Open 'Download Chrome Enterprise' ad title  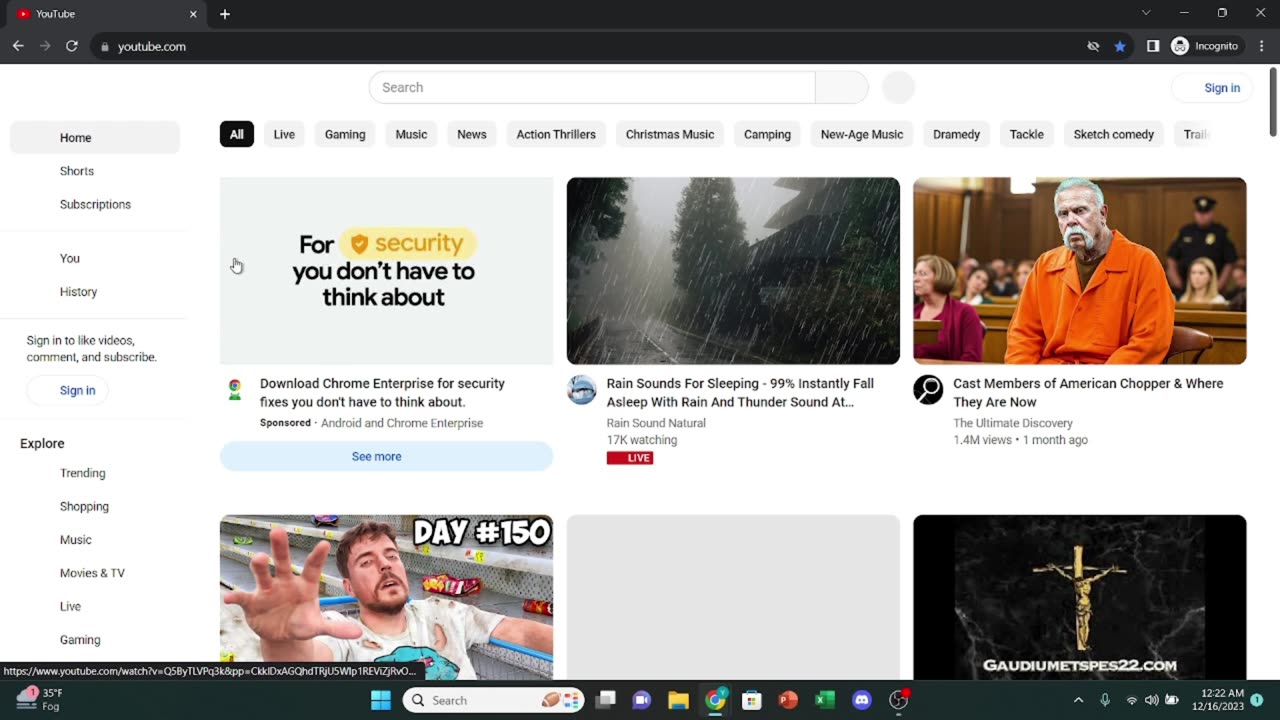pos(382,392)
